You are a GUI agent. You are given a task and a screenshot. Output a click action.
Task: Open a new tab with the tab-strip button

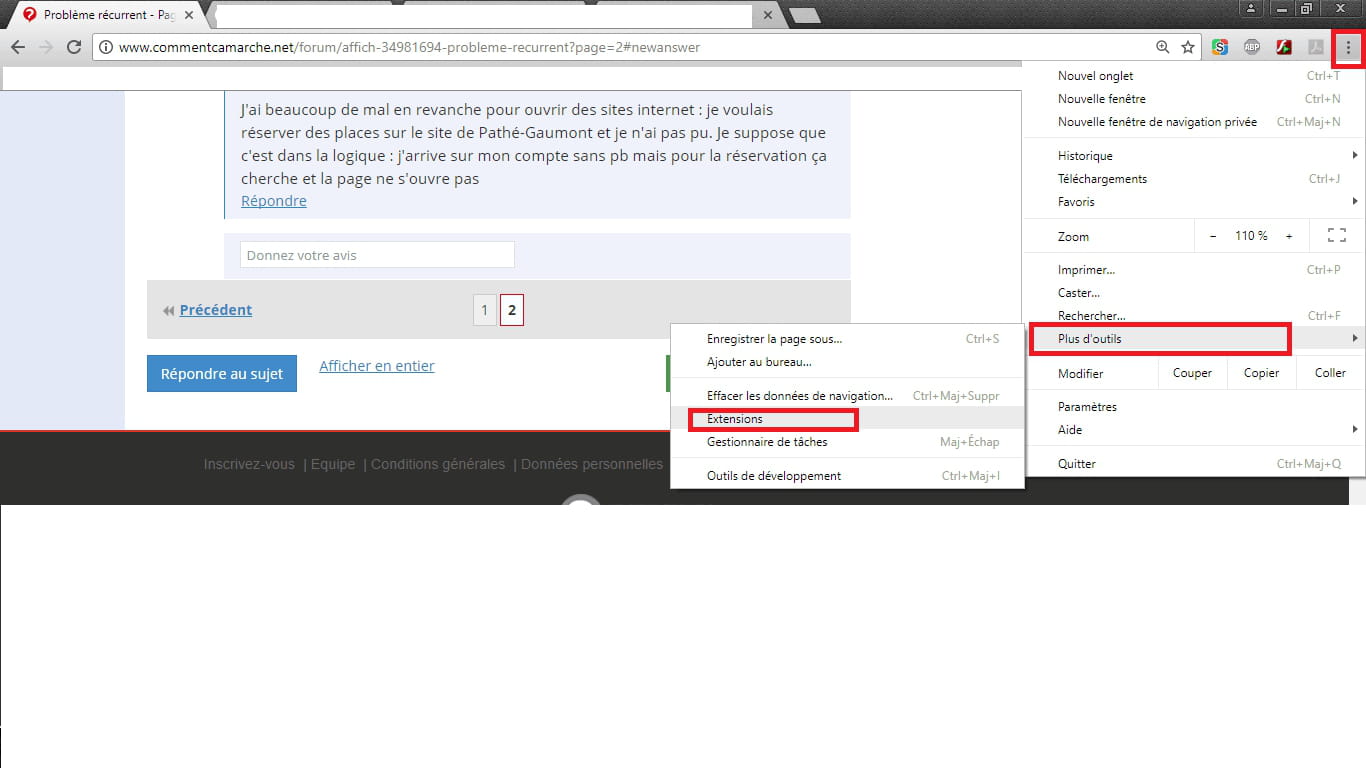click(x=804, y=15)
